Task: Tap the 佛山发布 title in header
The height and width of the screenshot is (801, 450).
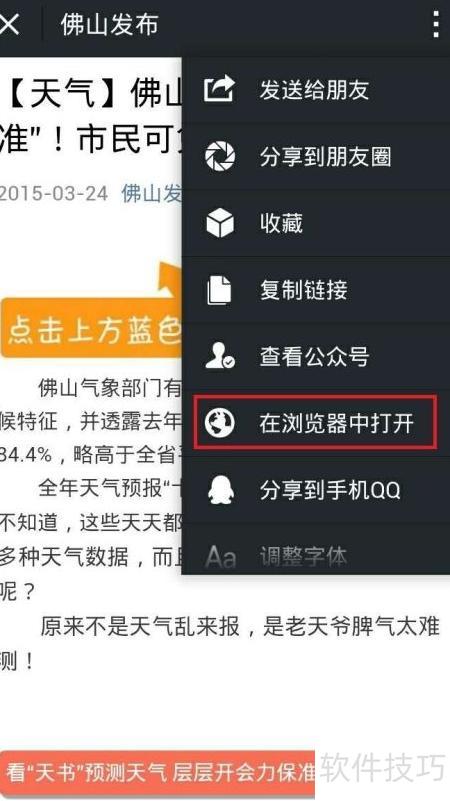Action: click(110, 24)
